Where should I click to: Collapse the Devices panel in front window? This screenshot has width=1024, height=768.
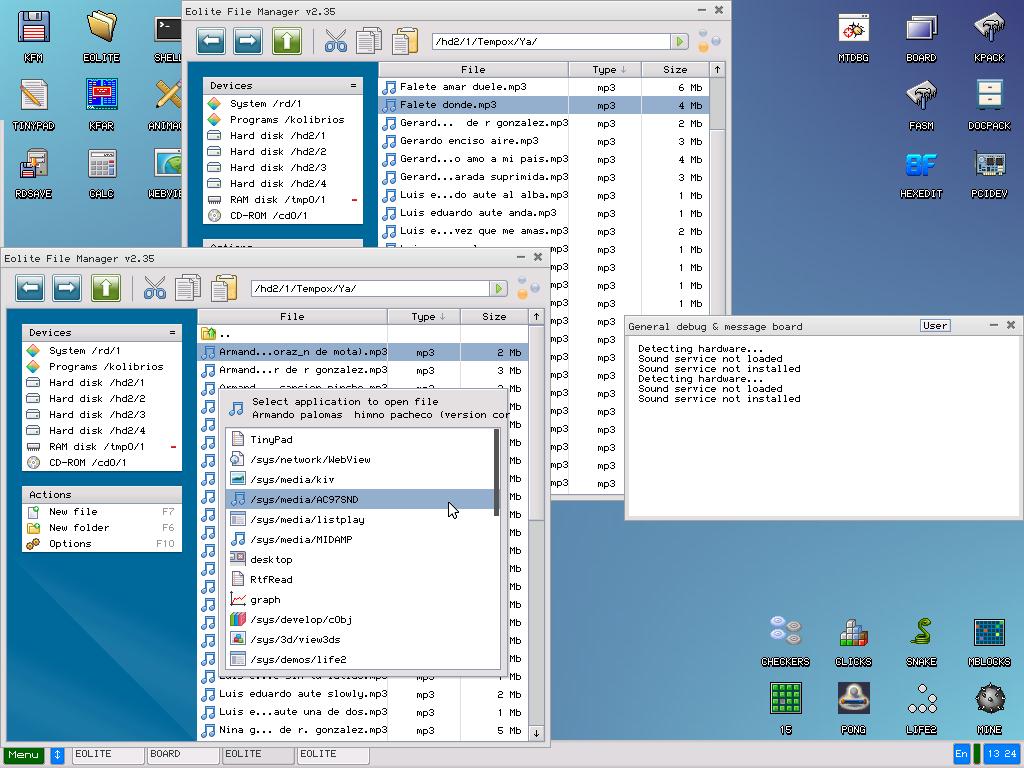click(x=172, y=332)
